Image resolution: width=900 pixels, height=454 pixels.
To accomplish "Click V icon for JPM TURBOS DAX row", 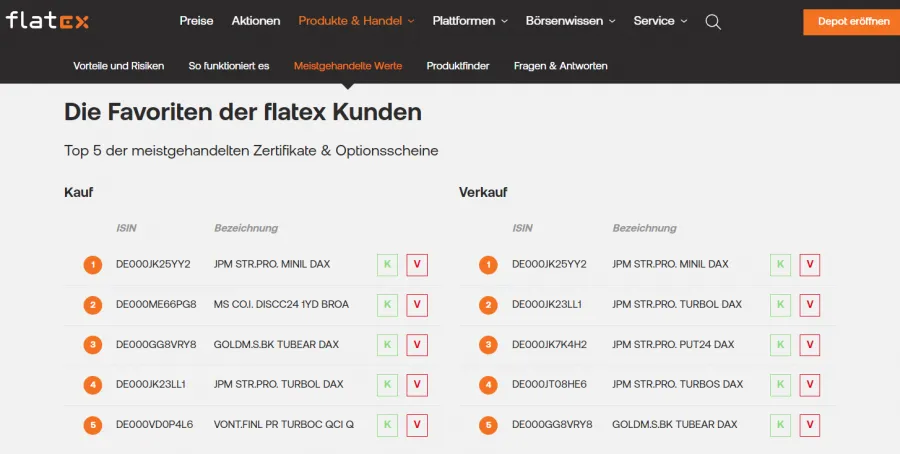I will click(810, 385).
